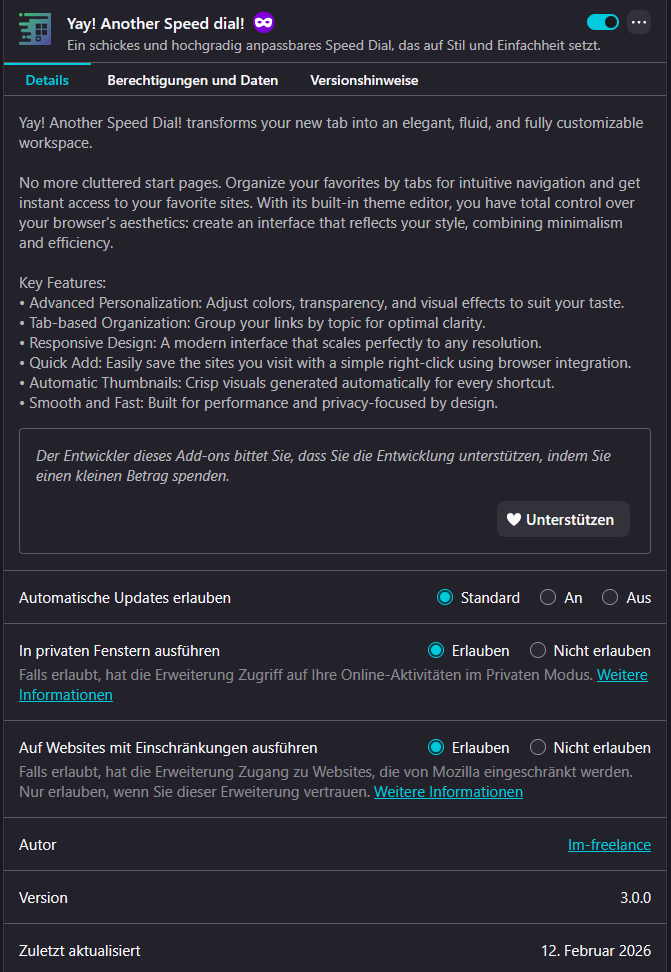The width and height of the screenshot is (671, 972).
Task: Click the version number 3.0.0
Action: [635, 897]
